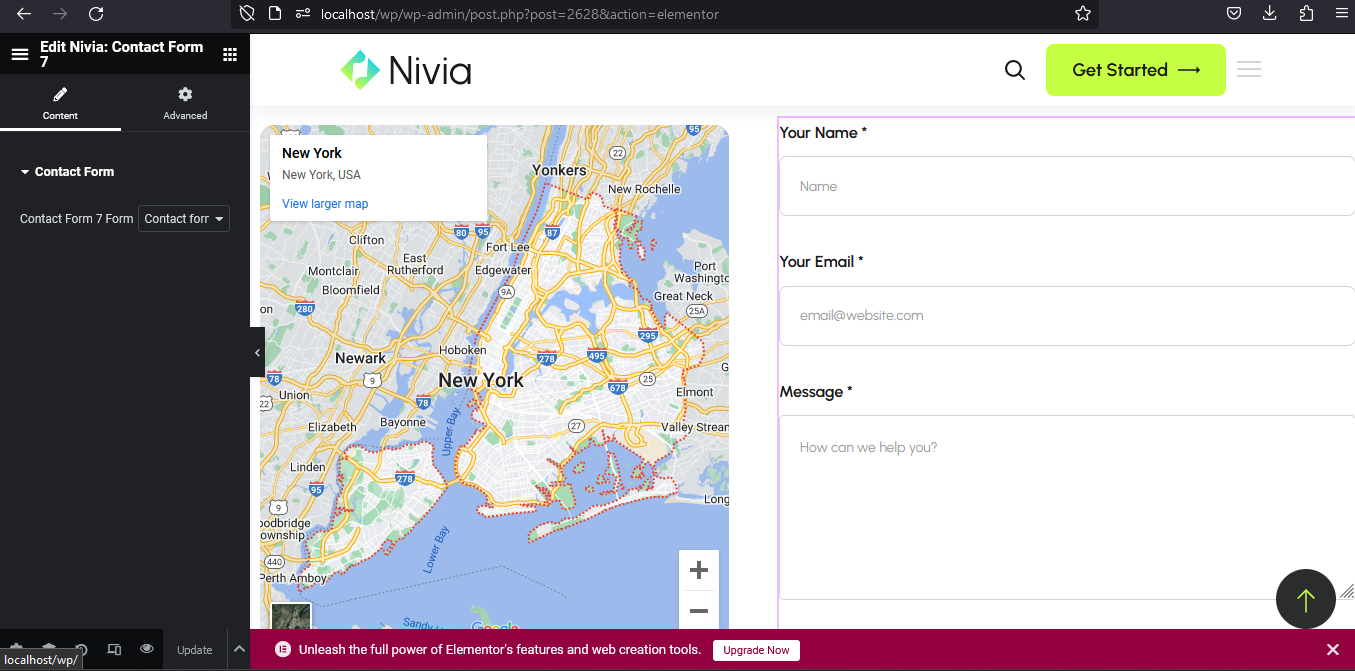This screenshot has height=671, width=1355.
Task: Open the Contact Form 7 Form dropdown
Action: tap(184, 219)
